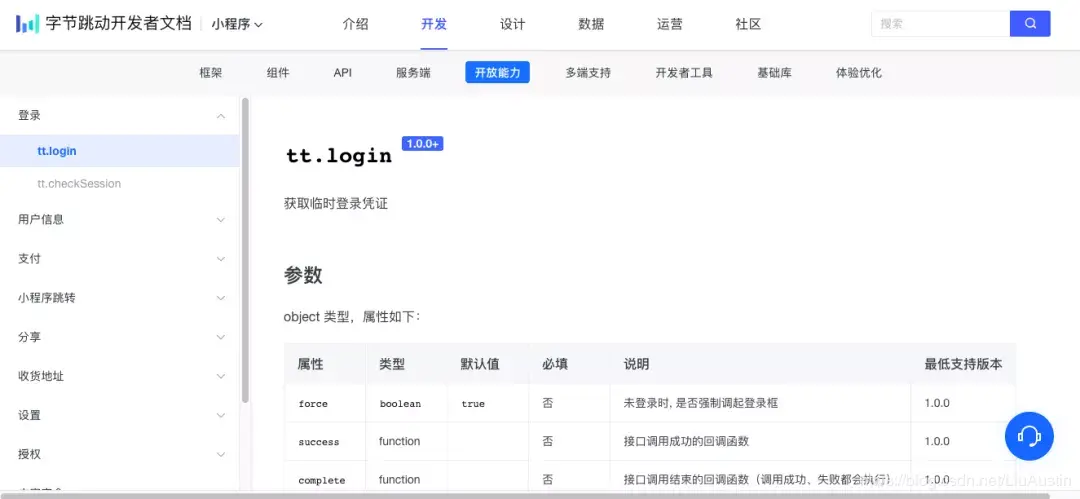This screenshot has width=1080, height=499.
Task: Open the 数据 top navigation tab
Action: [591, 24]
